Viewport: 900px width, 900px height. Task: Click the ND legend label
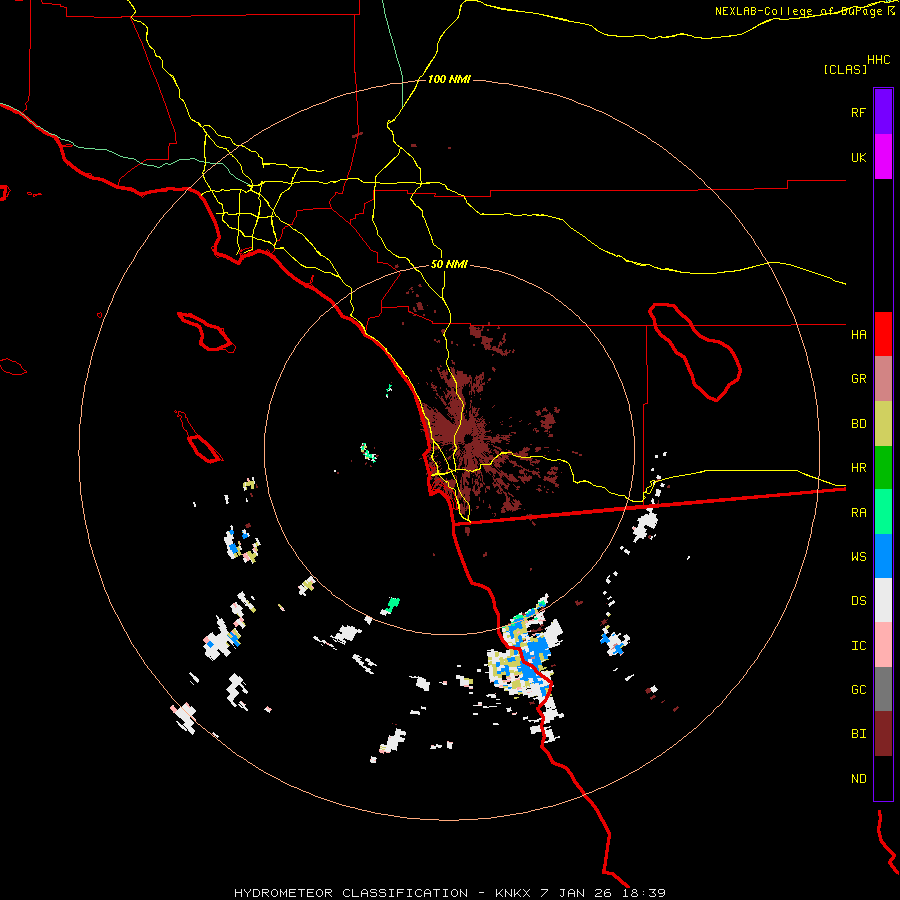tap(858, 779)
